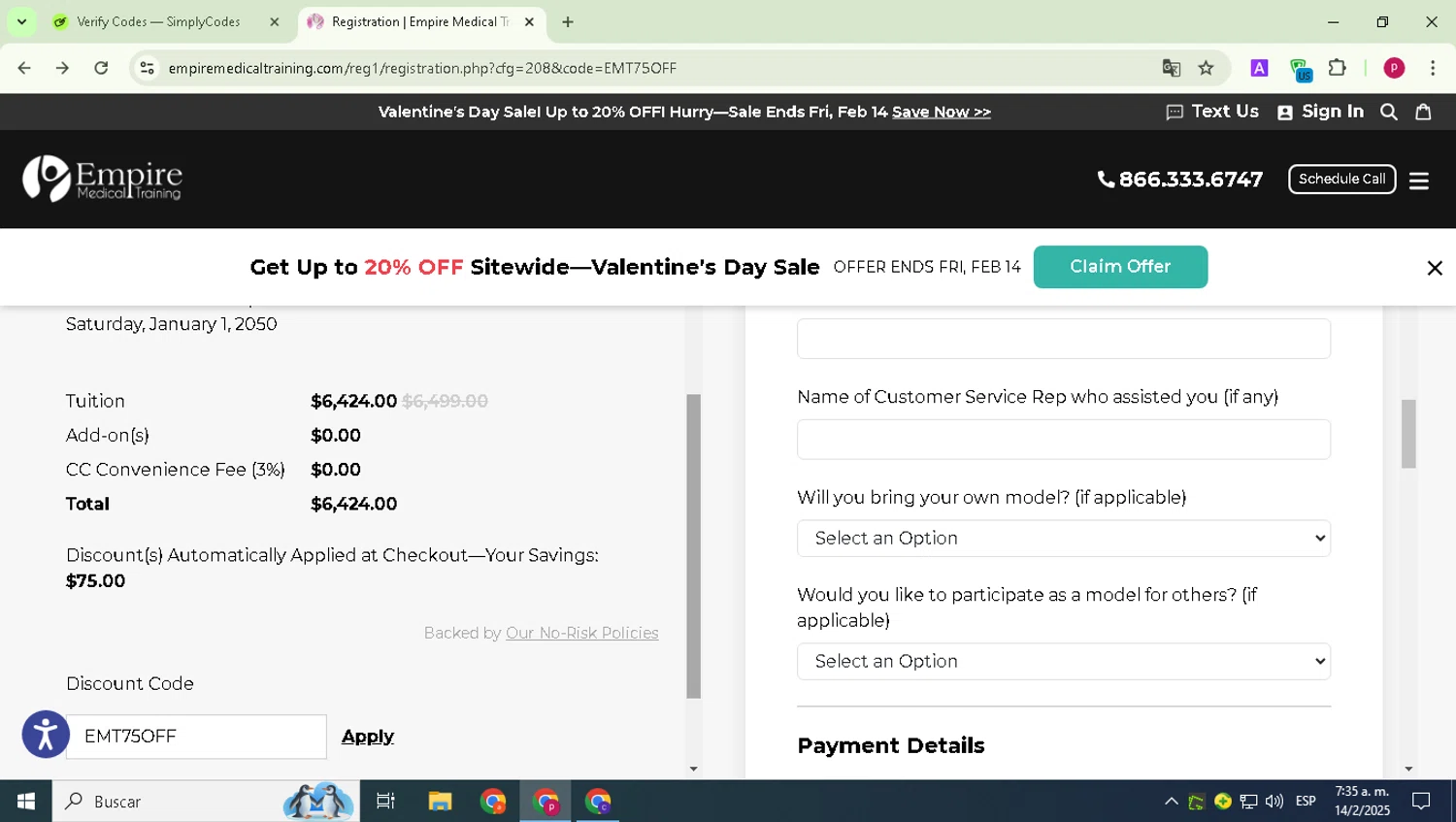This screenshot has height=822, width=1456.
Task: Open the extensions puzzle icon
Action: click(1338, 68)
